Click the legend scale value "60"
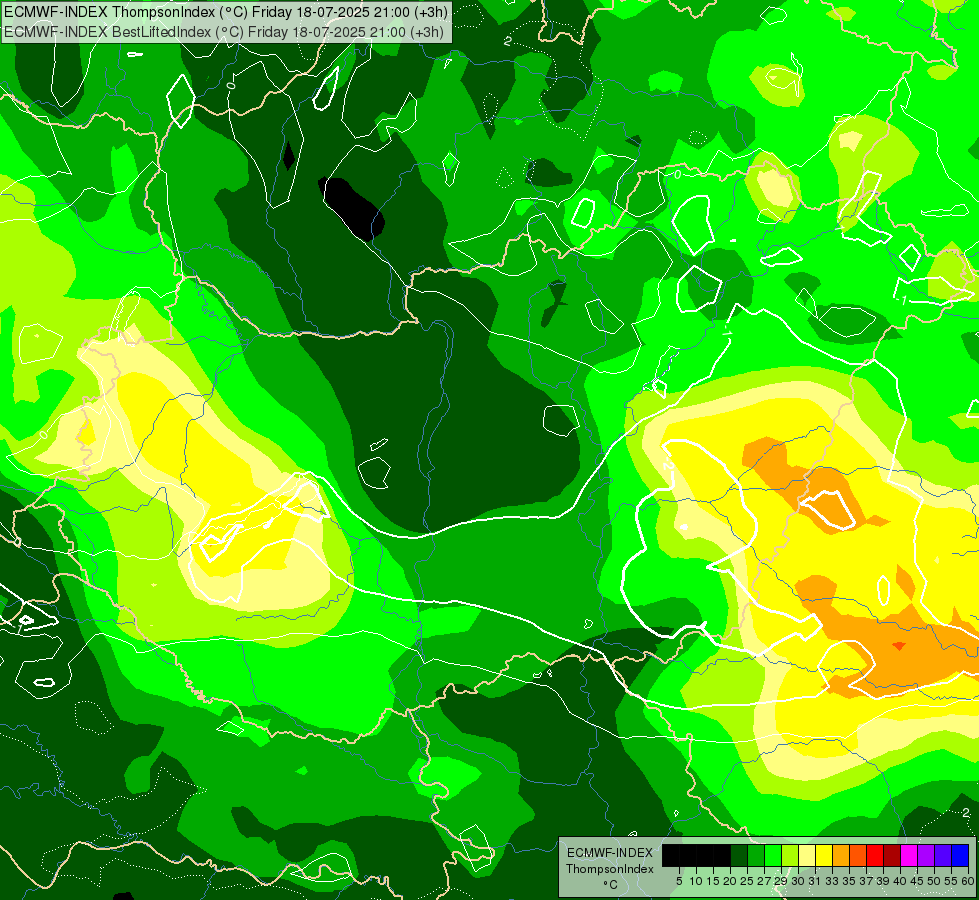The width and height of the screenshot is (979, 900). coord(968,881)
